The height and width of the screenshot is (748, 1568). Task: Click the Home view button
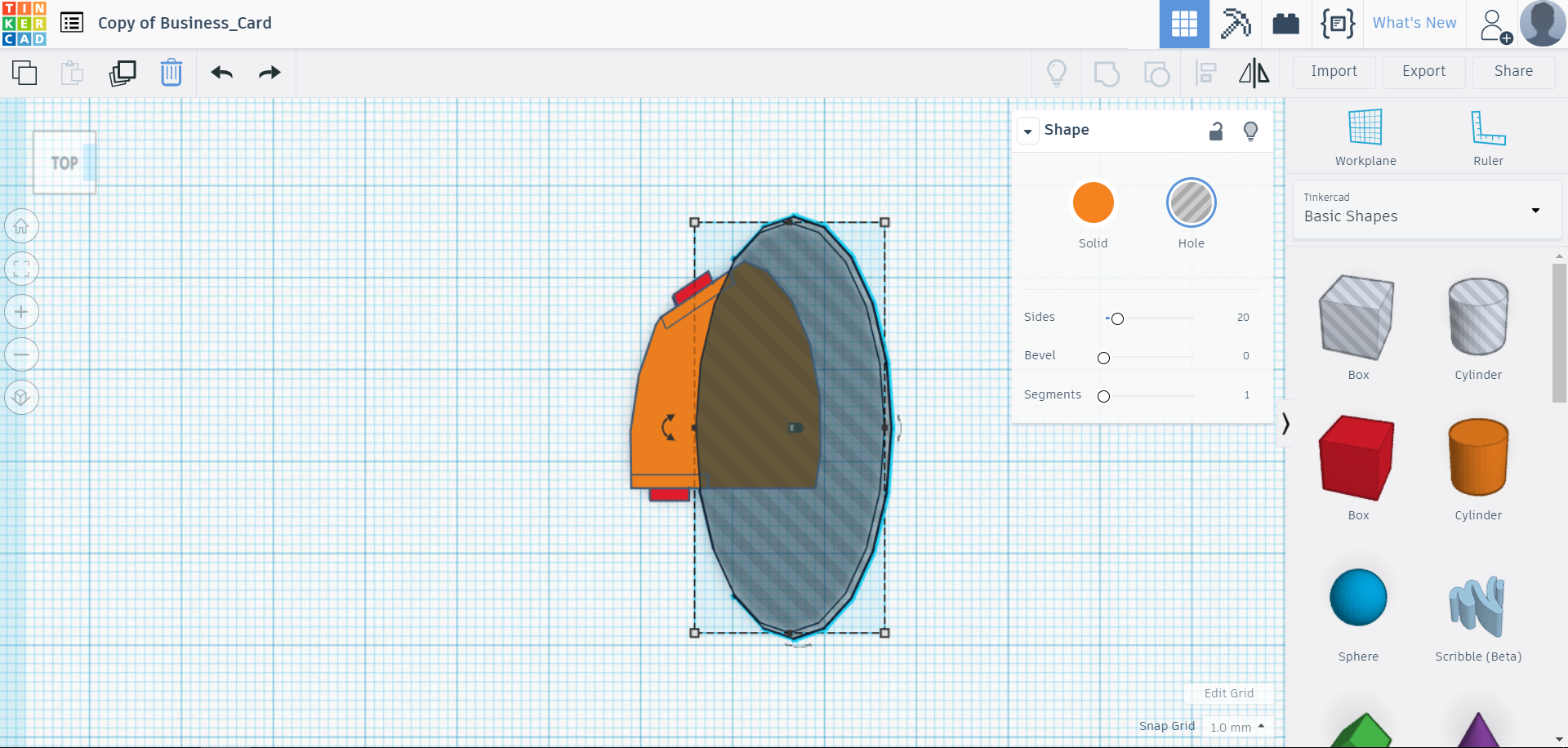click(x=21, y=226)
